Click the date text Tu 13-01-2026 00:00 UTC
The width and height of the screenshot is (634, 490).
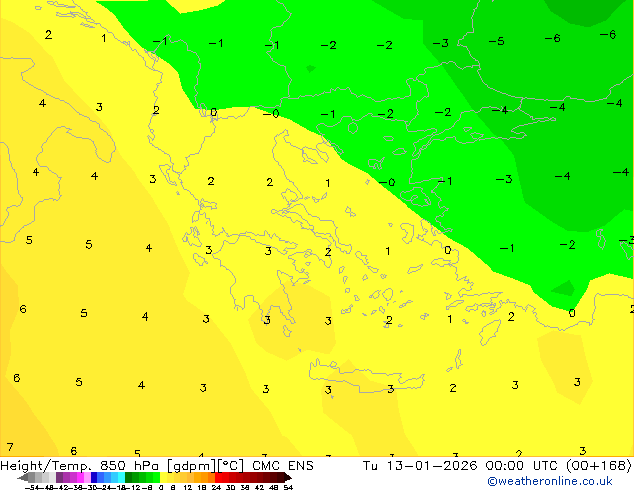tap(461, 466)
